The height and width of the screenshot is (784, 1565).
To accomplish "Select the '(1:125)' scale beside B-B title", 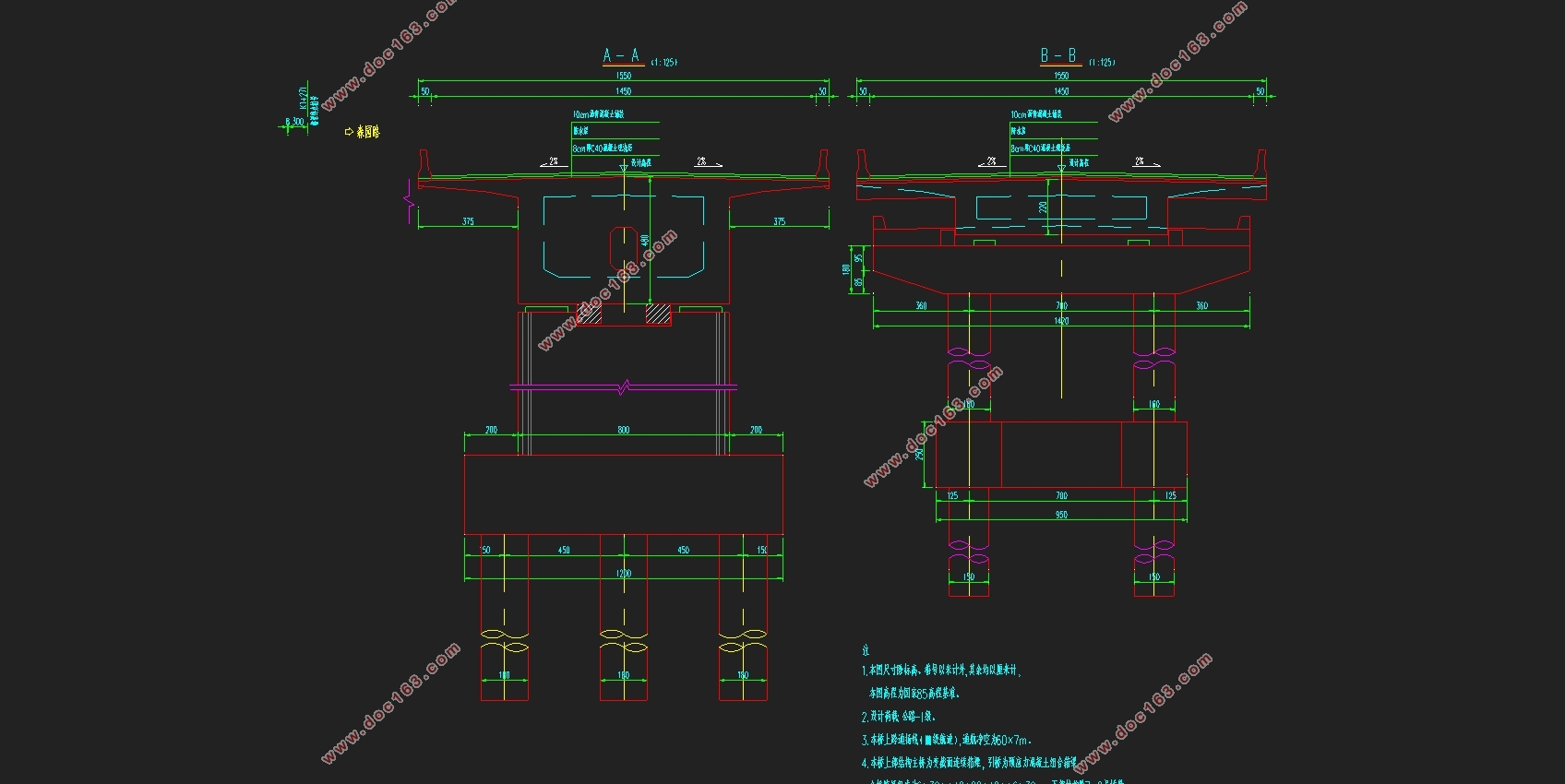I will (x=1102, y=63).
